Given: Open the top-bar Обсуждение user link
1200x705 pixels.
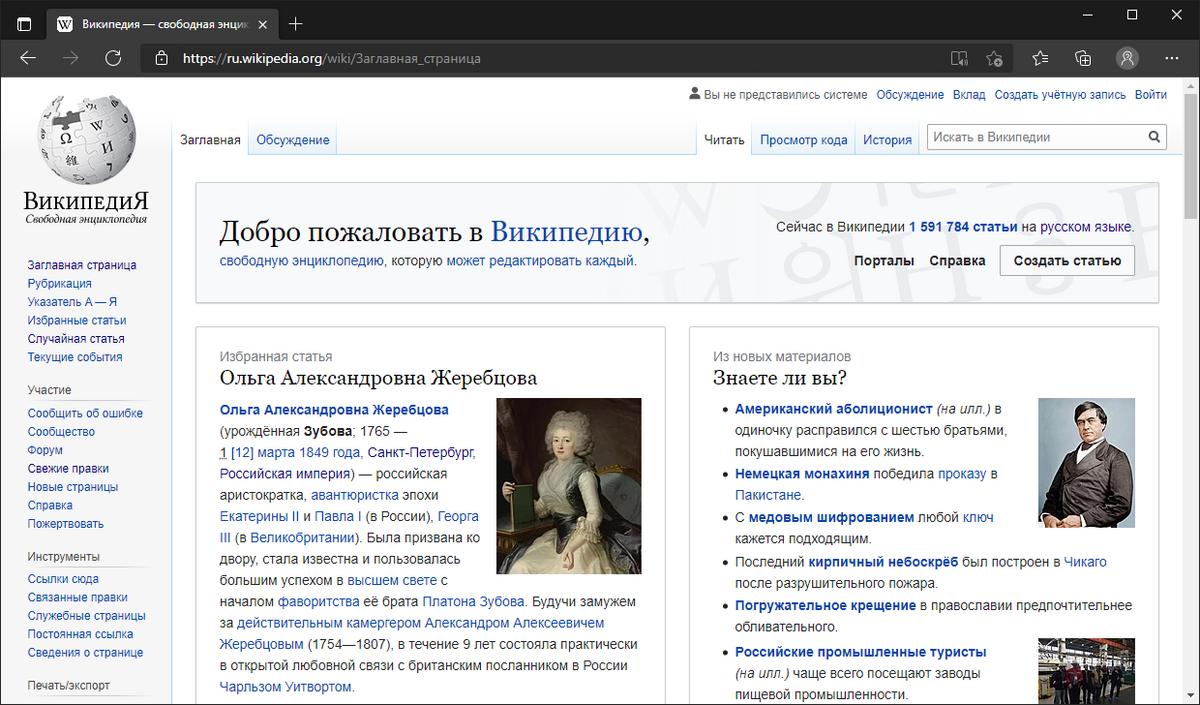Looking at the screenshot, I should pyautogui.click(x=910, y=95).
